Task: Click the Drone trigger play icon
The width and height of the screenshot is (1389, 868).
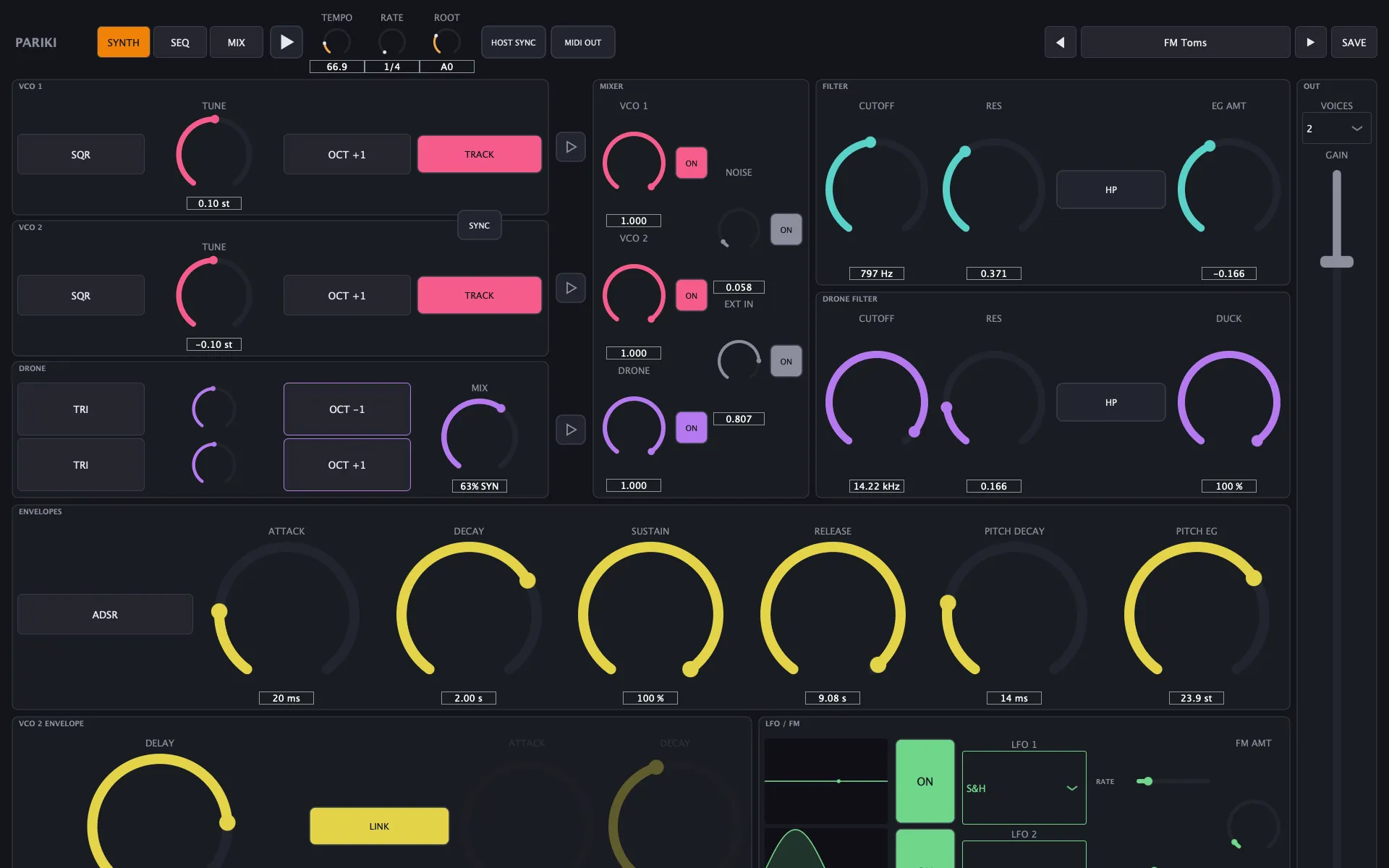Action: pos(571,430)
